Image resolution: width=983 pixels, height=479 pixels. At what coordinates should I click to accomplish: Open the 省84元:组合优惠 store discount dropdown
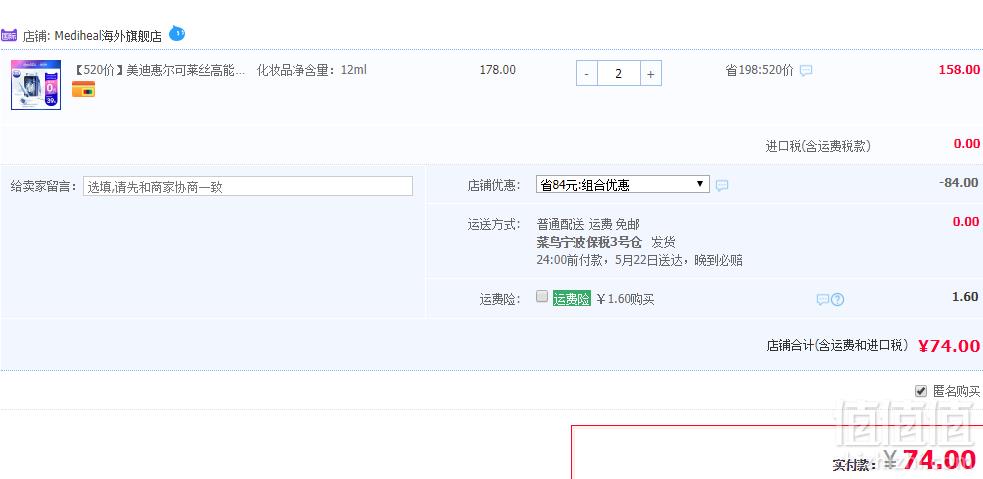[623, 184]
